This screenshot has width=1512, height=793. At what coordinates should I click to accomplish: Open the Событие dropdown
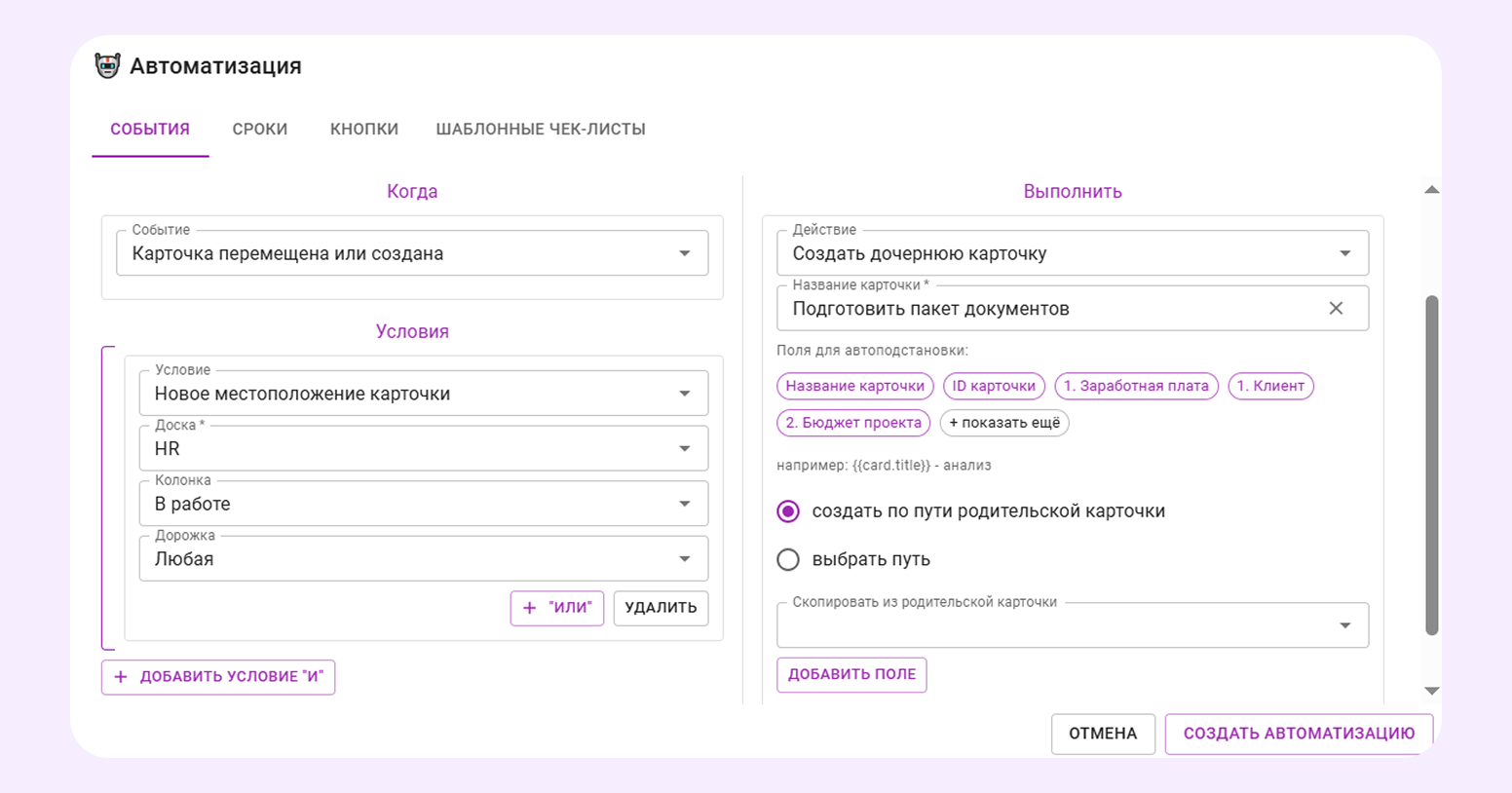pos(411,253)
